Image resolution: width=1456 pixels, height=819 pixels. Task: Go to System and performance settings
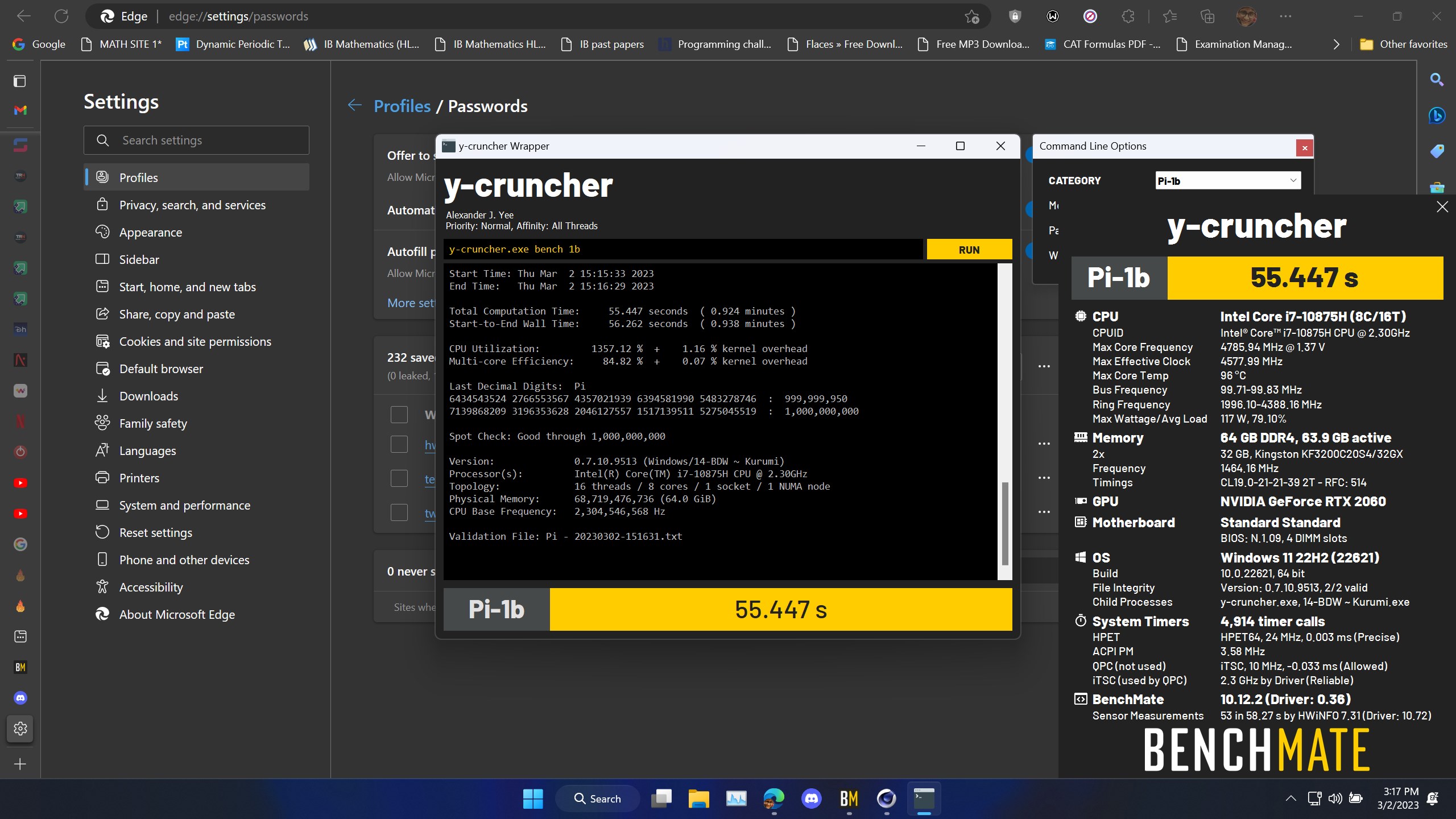[197, 505]
